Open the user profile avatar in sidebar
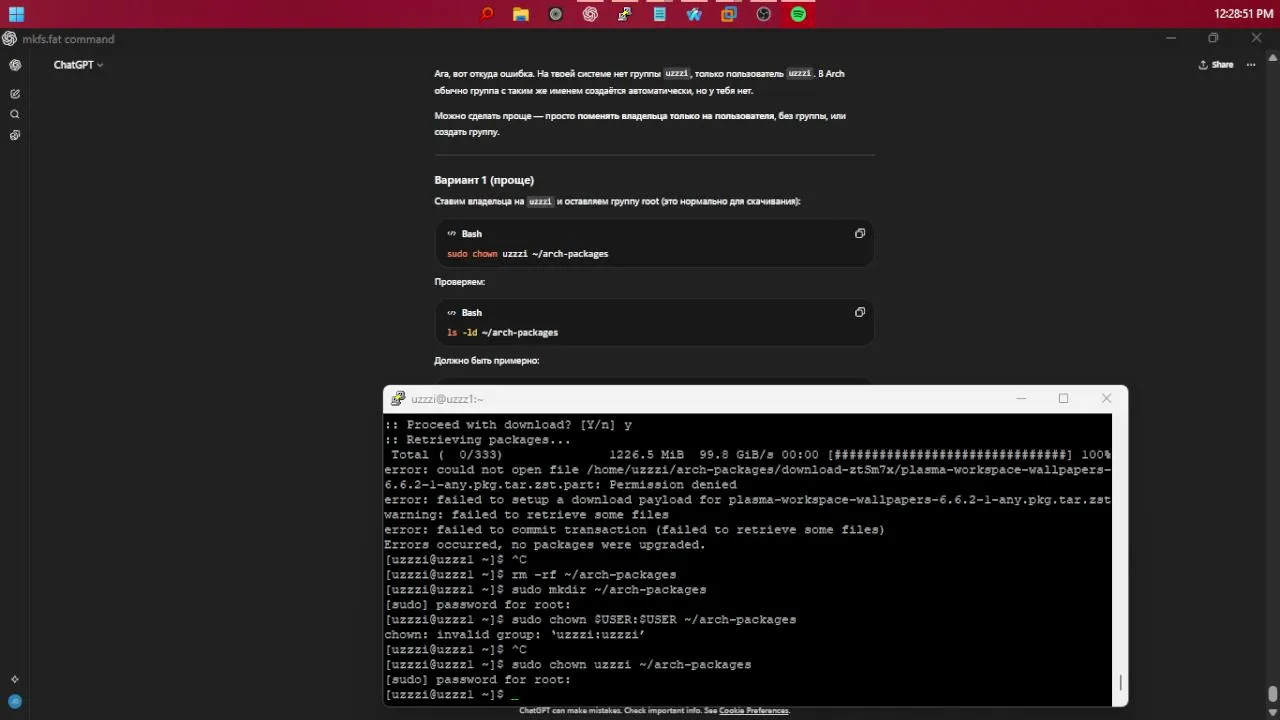 (x=15, y=701)
